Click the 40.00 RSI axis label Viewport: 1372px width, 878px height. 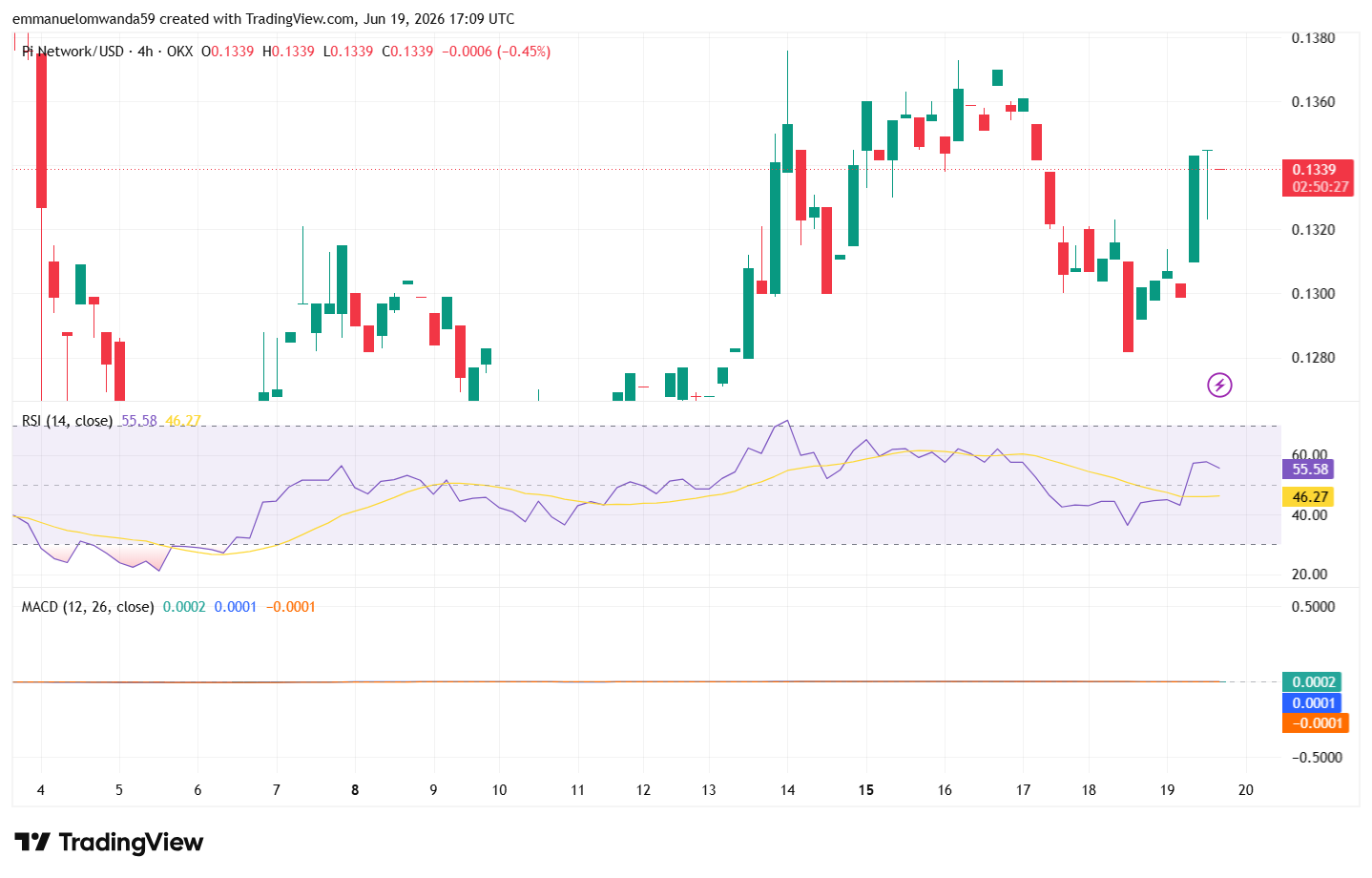coord(1309,515)
